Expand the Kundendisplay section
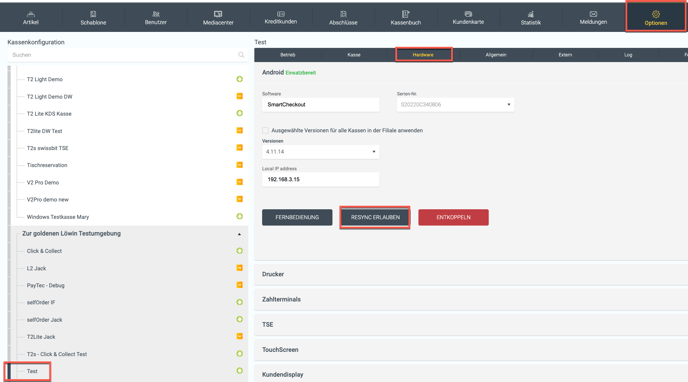Viewport: 688px width, 382px height. pyautogui.click(x=471, y=374)
